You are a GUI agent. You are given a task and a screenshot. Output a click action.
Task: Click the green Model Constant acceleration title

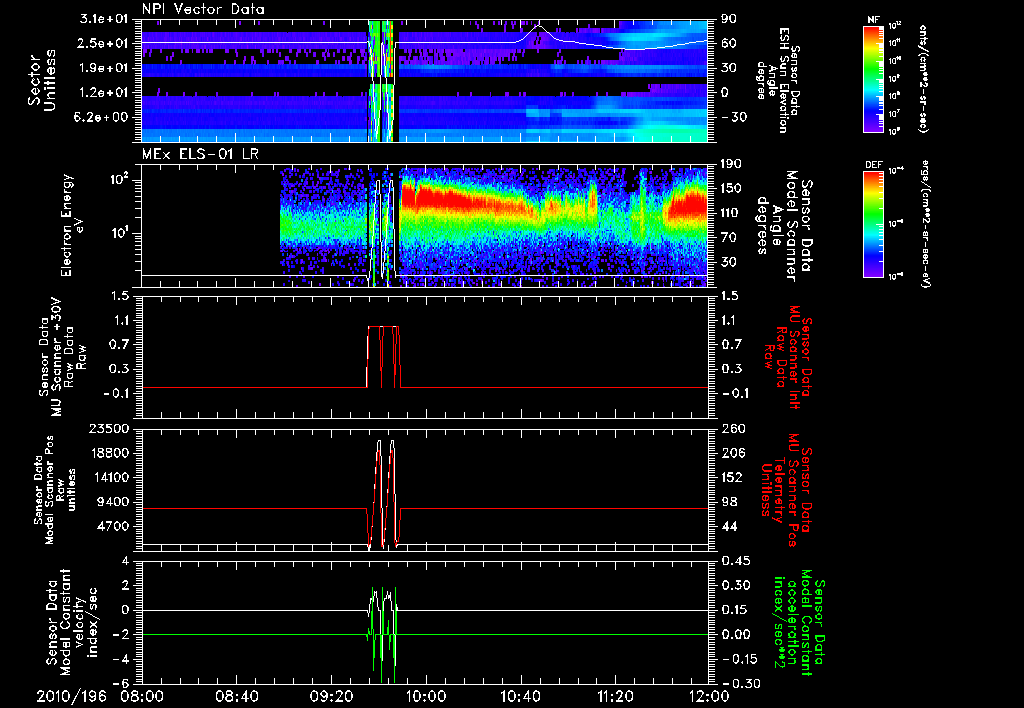click(x=798, y=622)
